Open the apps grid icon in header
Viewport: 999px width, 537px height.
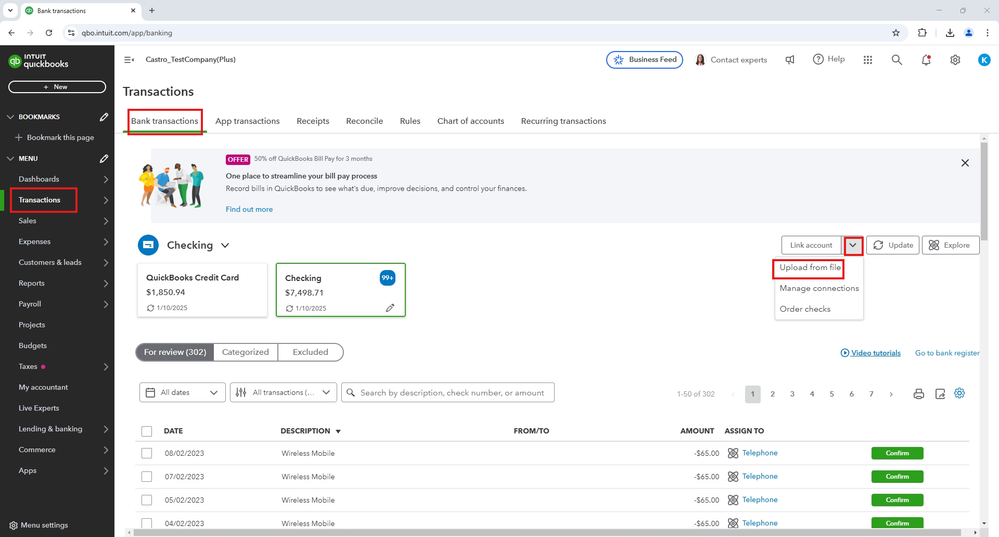(868, 59)
